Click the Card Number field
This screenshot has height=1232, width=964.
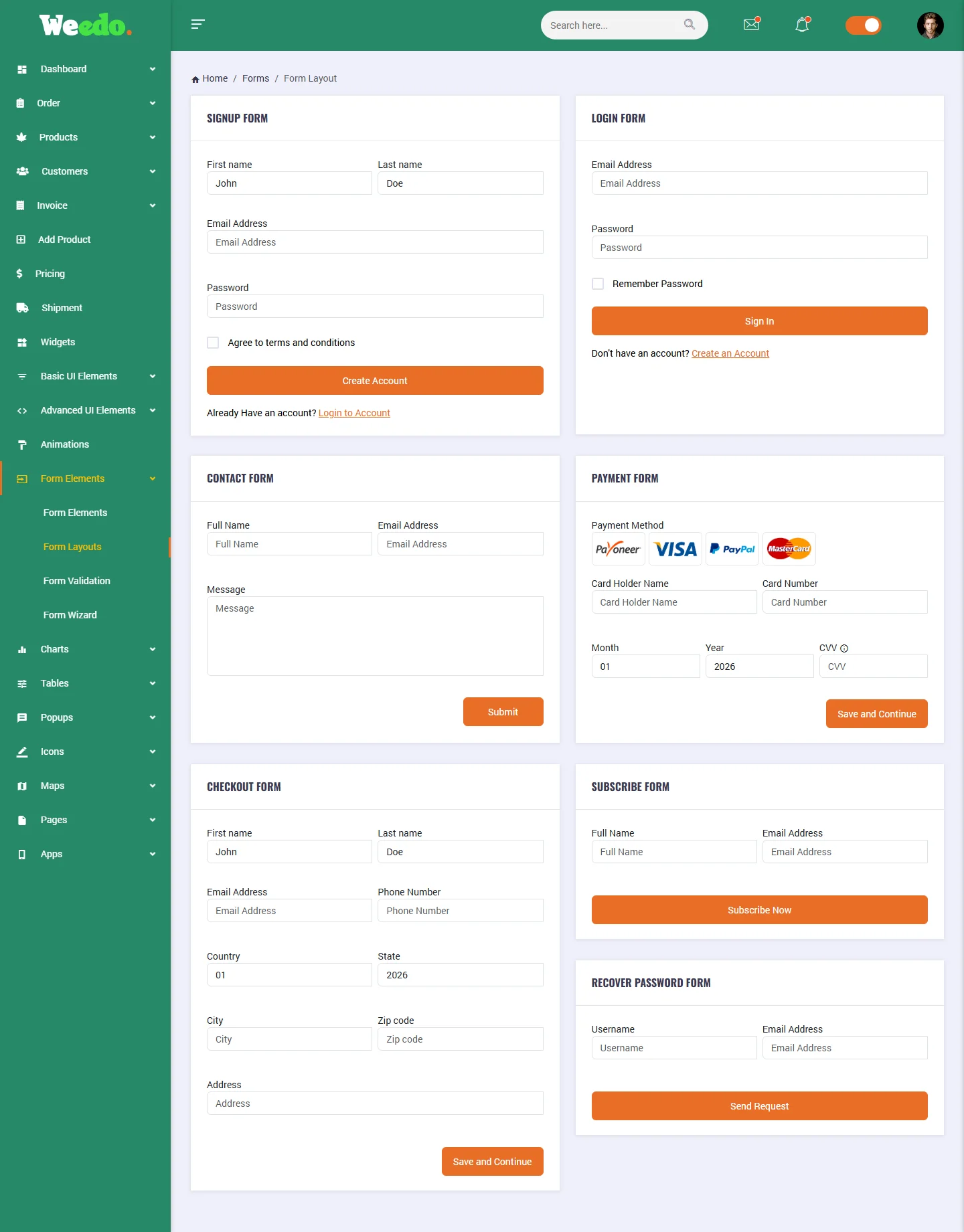click(x=845, y=602)
